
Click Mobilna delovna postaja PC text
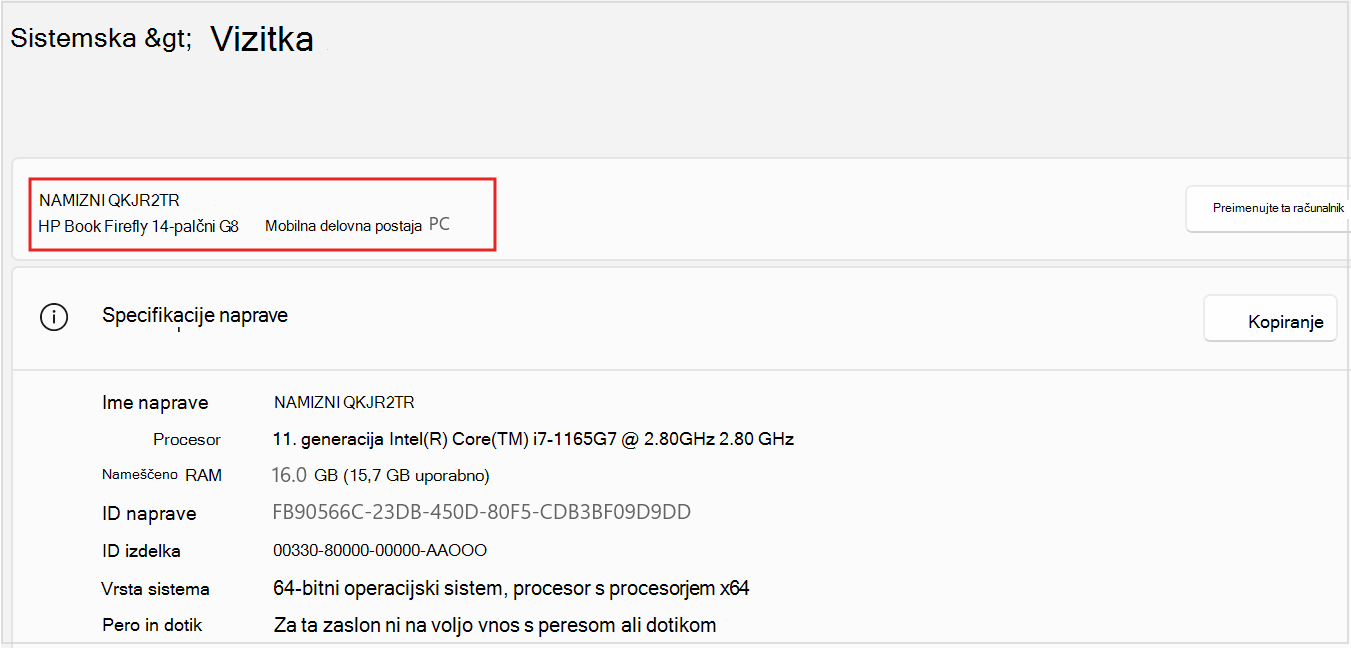tap(357, 226)
